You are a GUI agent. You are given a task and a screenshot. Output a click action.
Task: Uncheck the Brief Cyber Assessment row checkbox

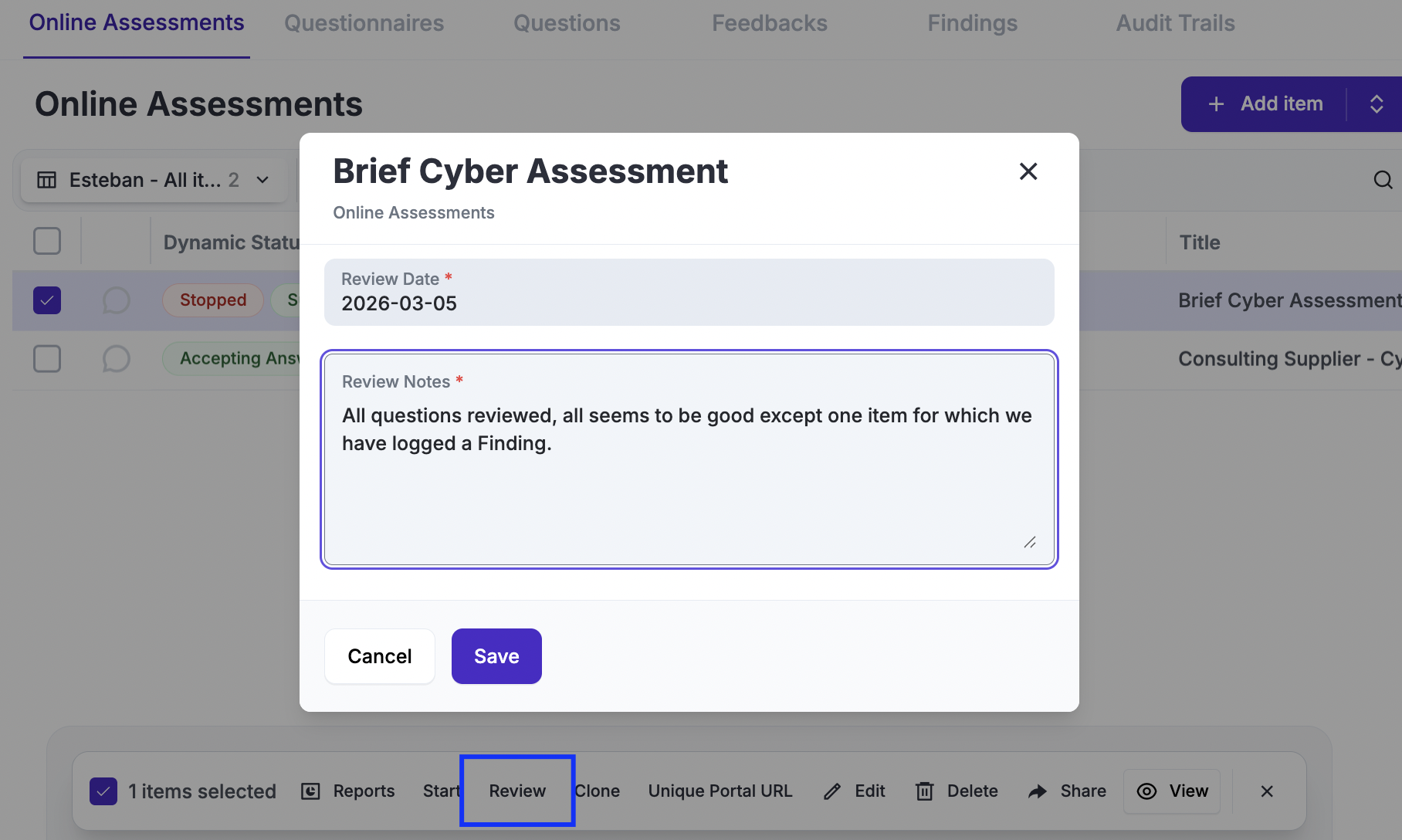(x=47, y=300)
